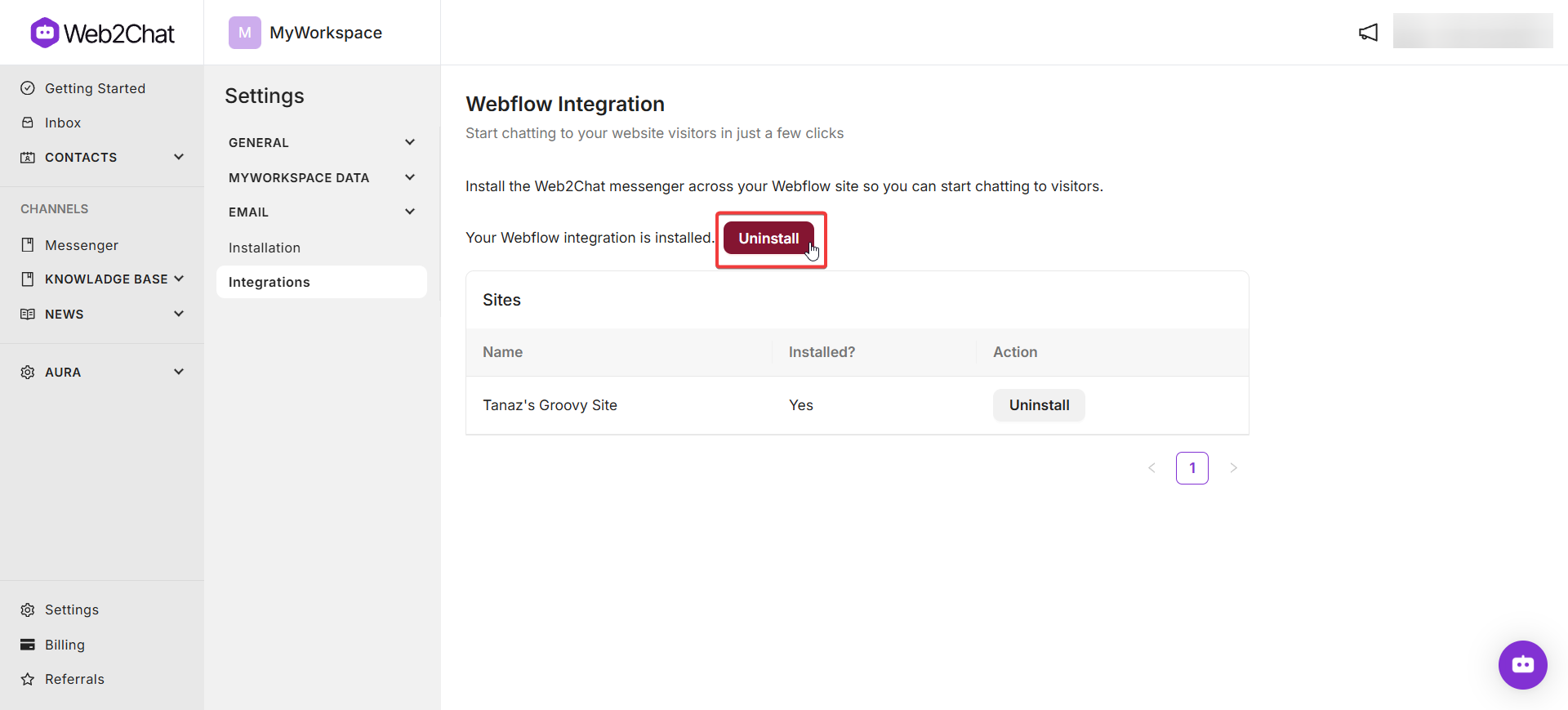Viewport: 1568px width, 710px height.
Task: Click the Contacts card icon
Action: pyautogui.click(x=28, y=157)
